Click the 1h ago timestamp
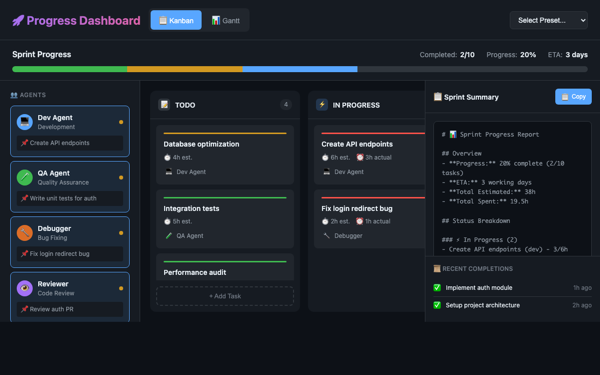The width and height of the screenshot is (600, 375). tap(582, 288)
